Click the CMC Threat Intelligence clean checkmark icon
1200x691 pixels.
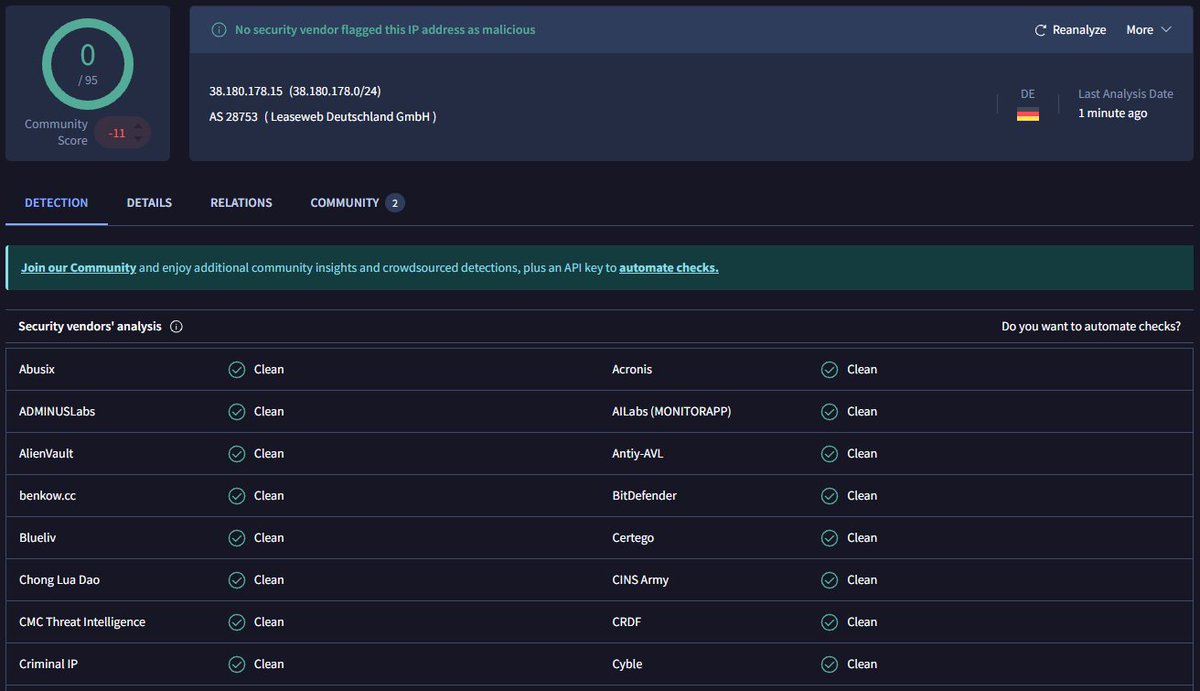pos(237,622)
